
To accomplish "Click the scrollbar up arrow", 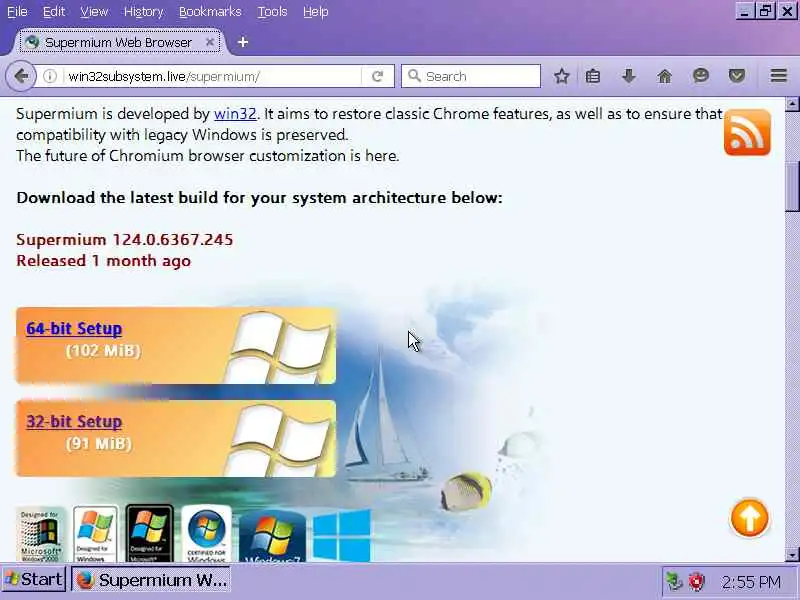I will click(x=792, y=104).
